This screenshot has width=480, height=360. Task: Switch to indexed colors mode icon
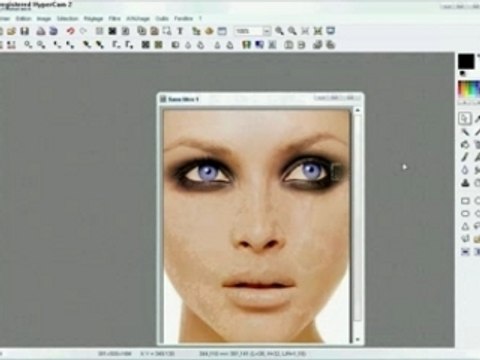[x=112, y=31]
